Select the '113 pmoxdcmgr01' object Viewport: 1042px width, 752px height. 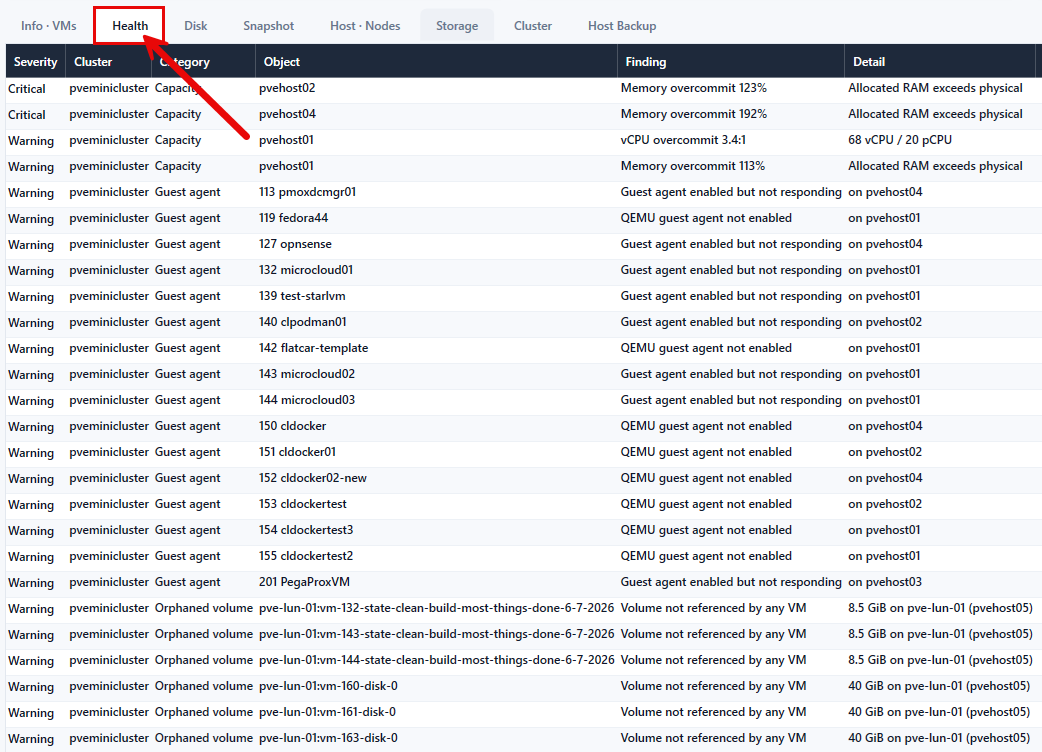(307, 191)
